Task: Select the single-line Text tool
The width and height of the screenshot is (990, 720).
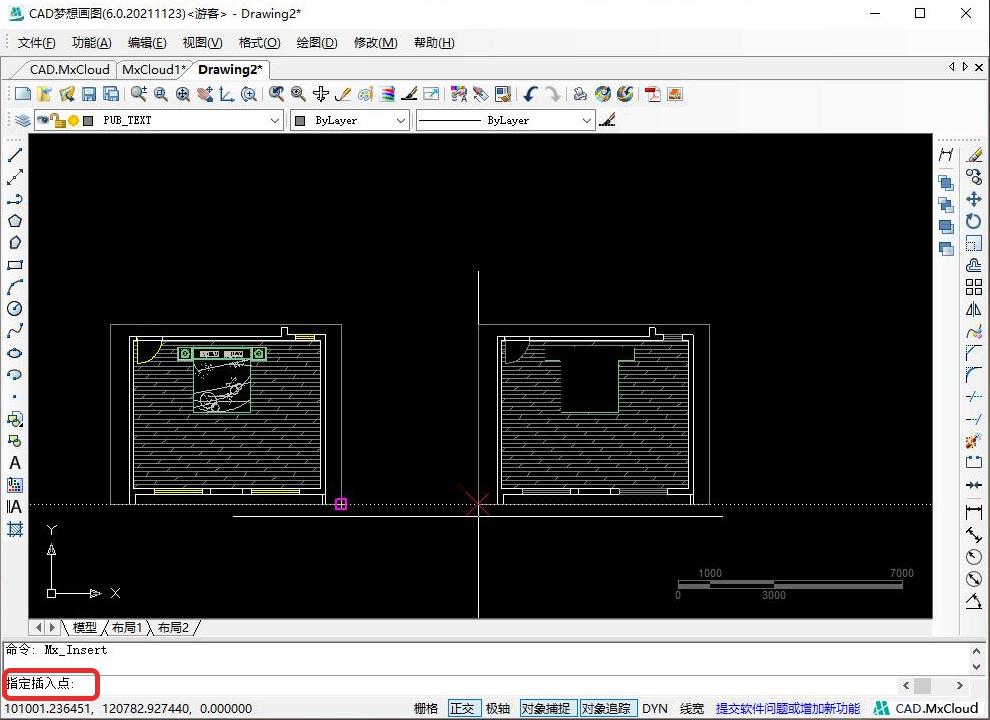Action: click(x=15, y=463)
